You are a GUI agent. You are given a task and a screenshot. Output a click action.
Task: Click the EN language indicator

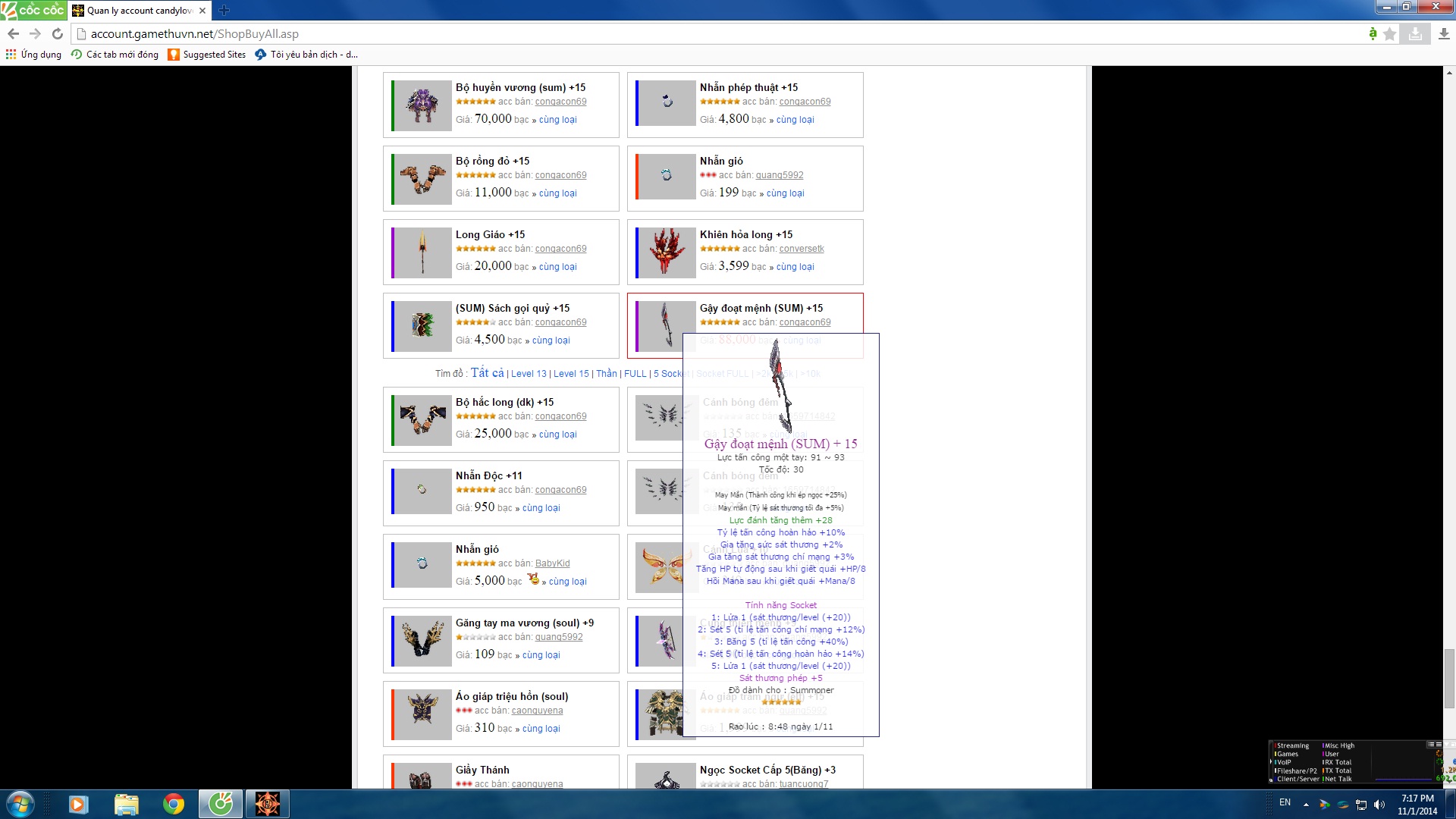pos(1285,802)
